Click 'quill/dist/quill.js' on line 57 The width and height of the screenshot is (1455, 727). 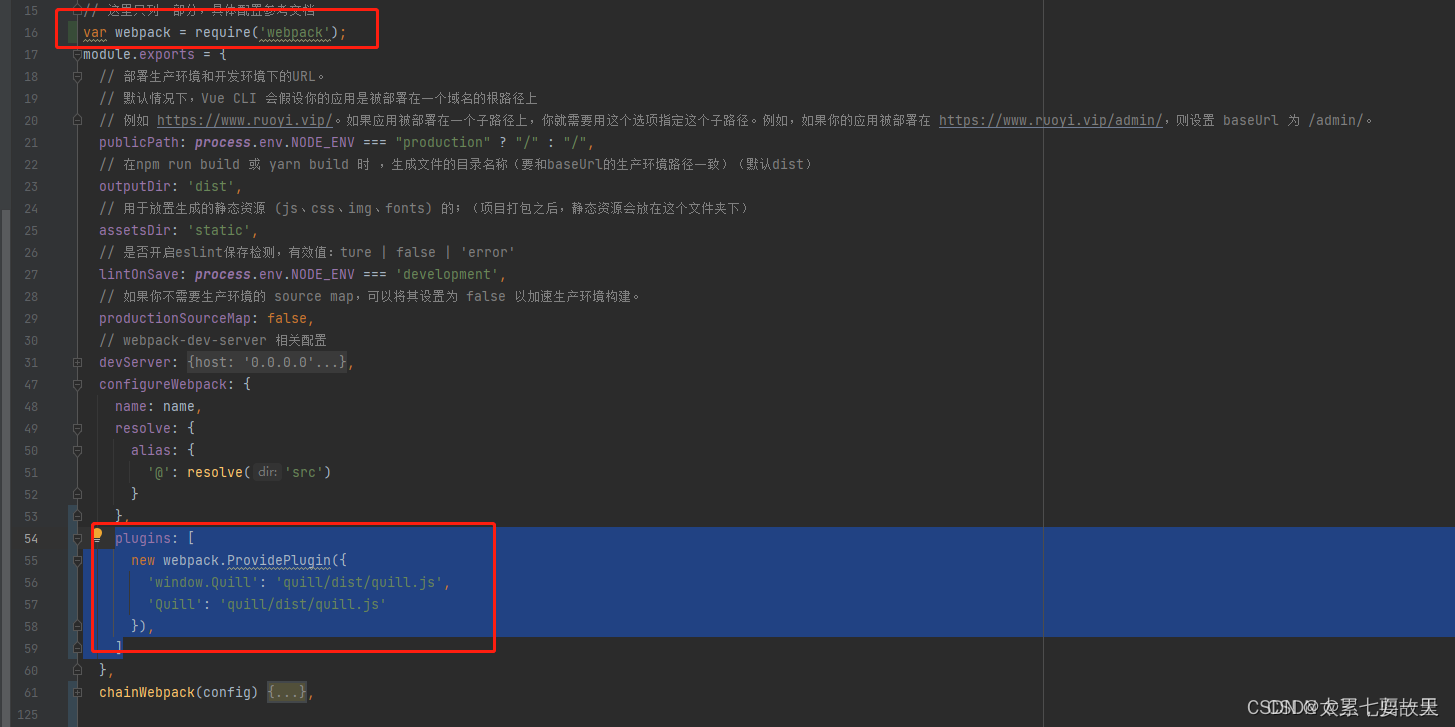303,604
